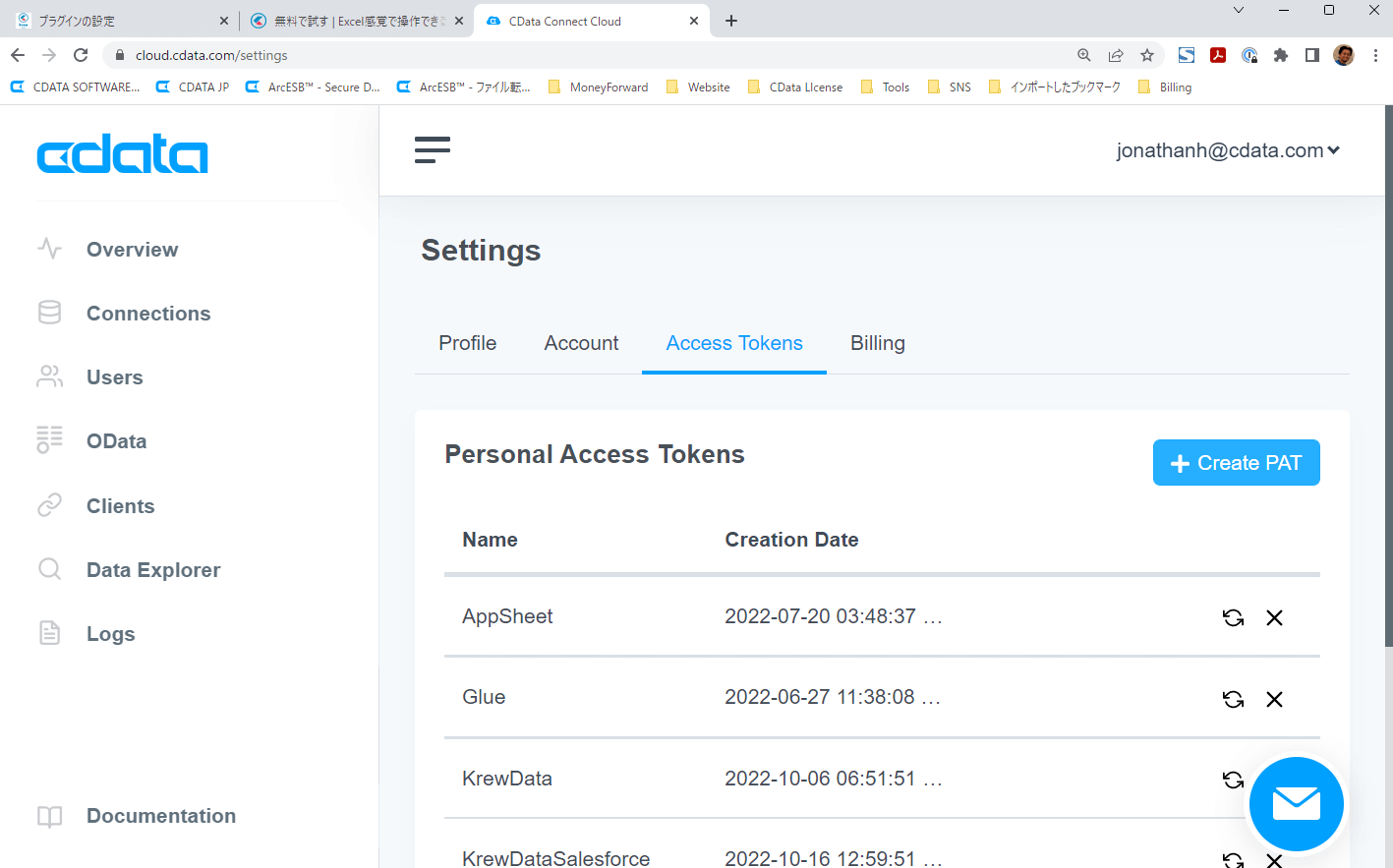Delete the AppSheet access token
Viewport: 1393px width, 868px height.
coord(1274,617)
